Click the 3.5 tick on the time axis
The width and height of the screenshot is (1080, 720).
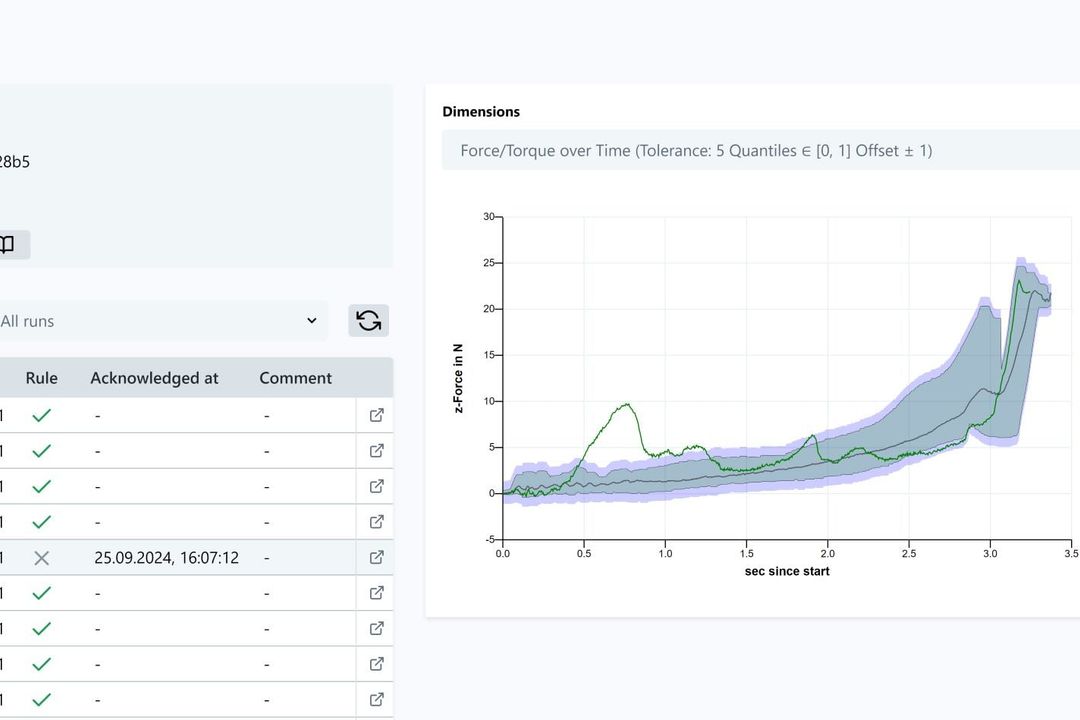(x=1071, y=553)
